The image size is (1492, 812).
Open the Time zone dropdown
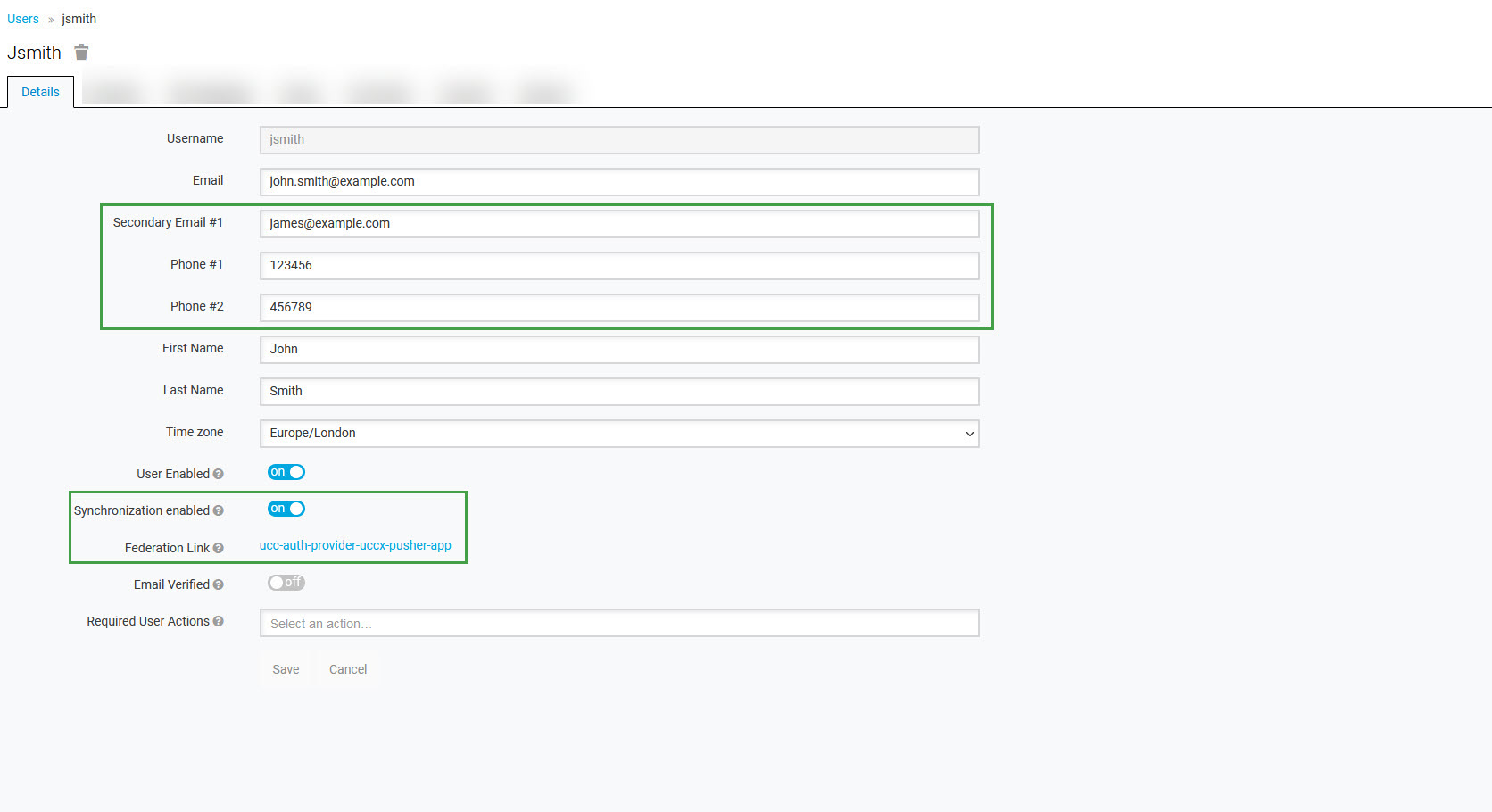coord(618,434)
